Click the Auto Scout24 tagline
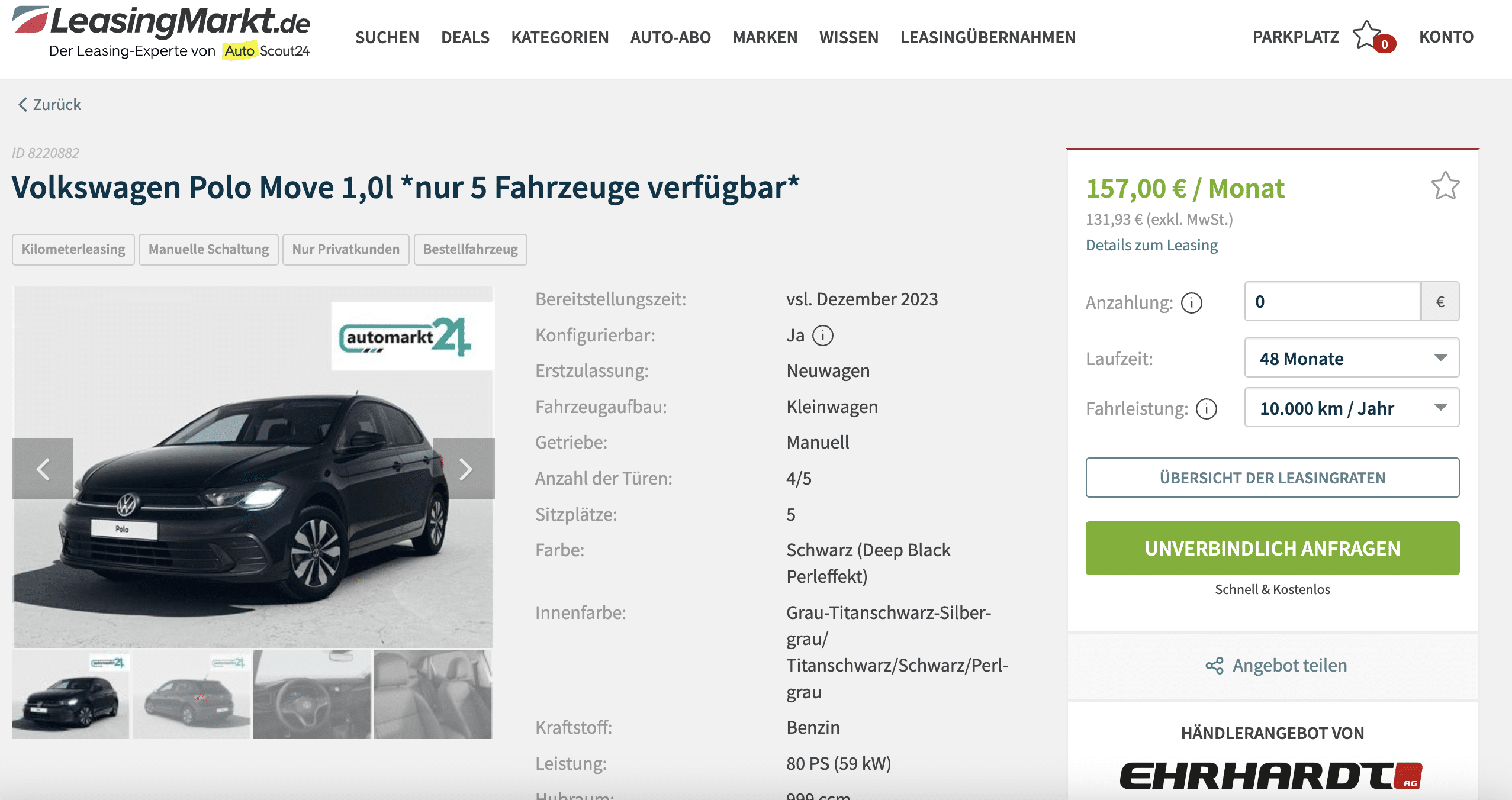This screenshot has width=1512, height=800. tap(179, 51)
